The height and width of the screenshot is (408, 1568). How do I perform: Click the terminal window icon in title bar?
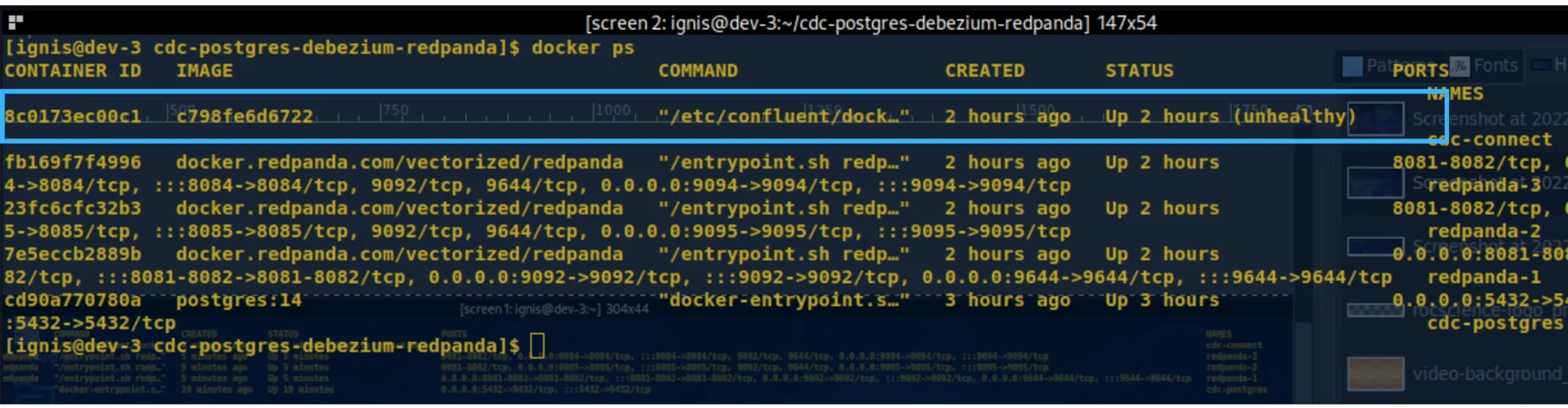coord(15,22)
